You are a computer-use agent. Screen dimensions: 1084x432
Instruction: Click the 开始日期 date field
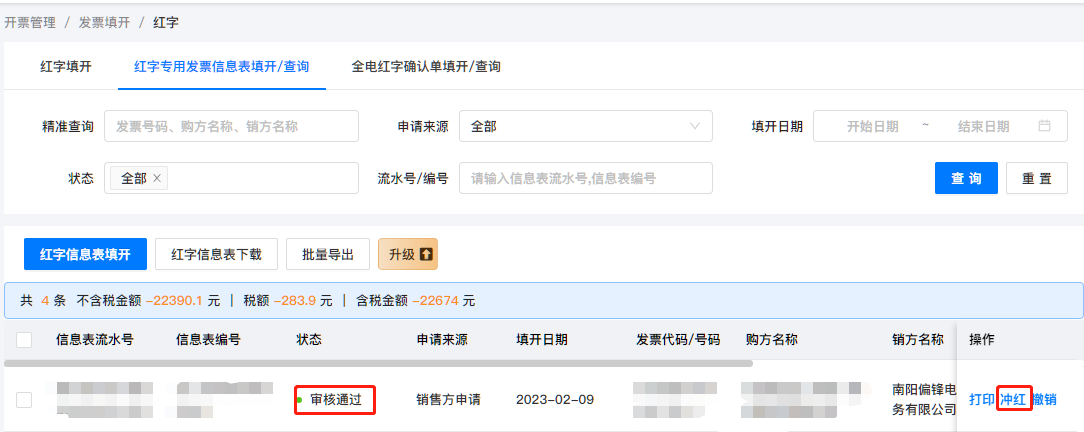pos(872,126)
